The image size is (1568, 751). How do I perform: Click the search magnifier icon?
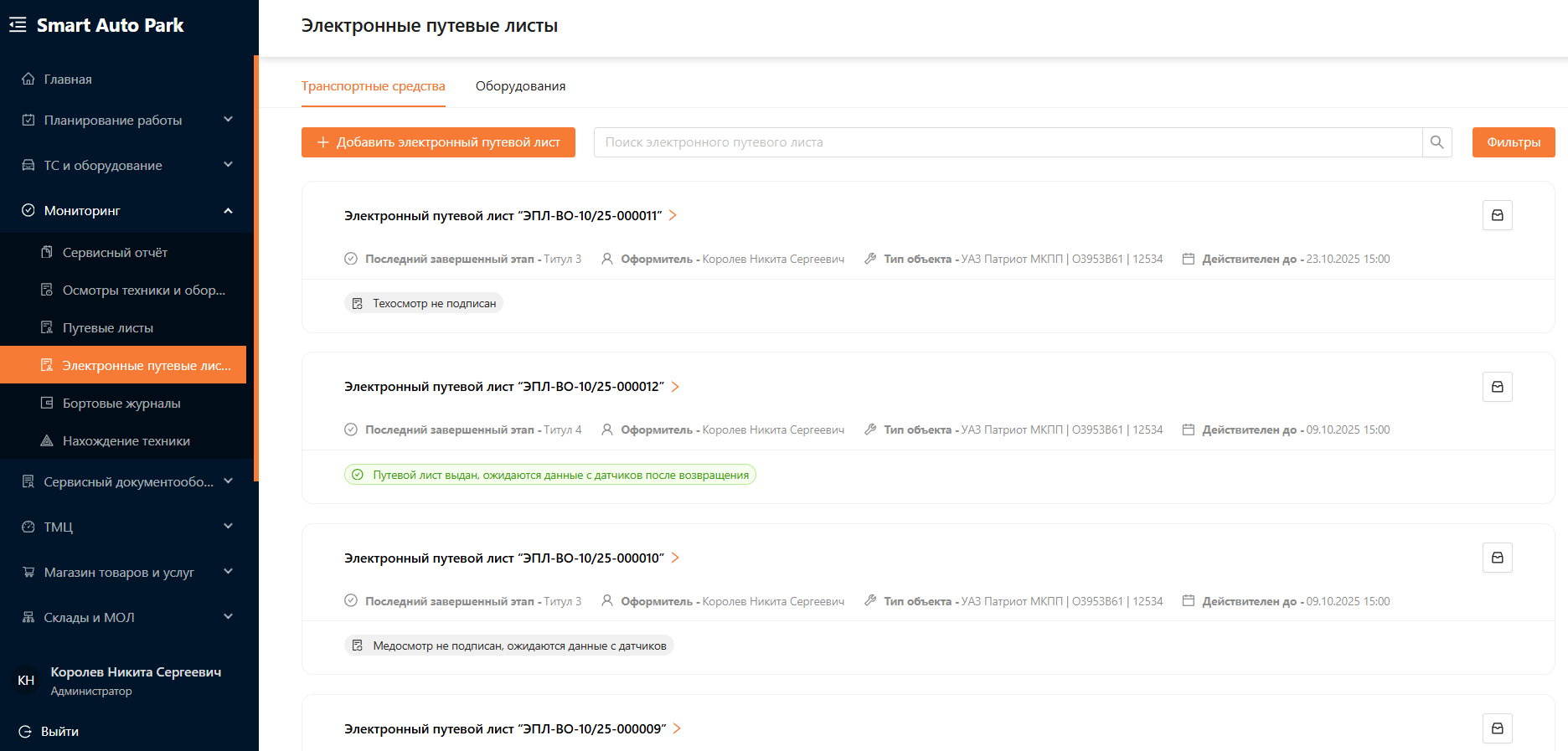coord(1436,142)
